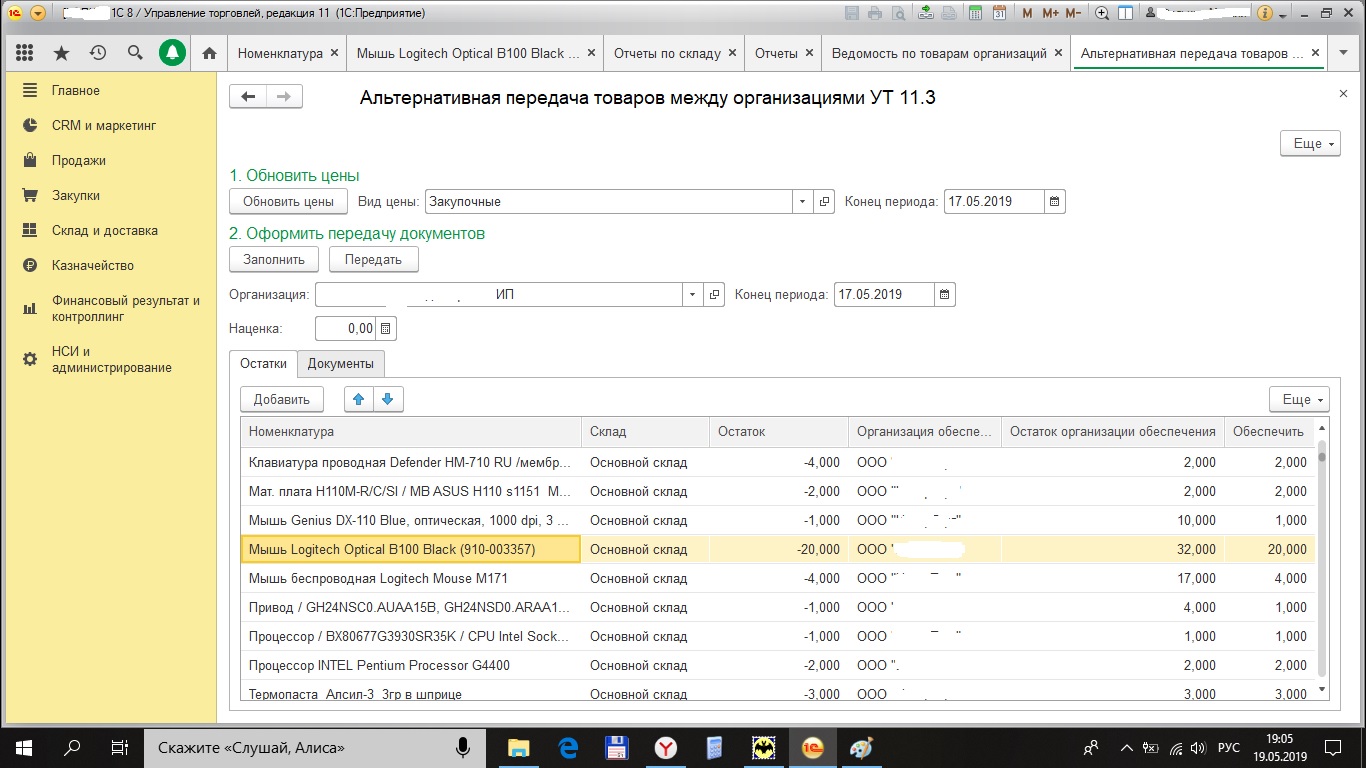Open Финансовый результат и контроллинг section

[x=126, y=308]
